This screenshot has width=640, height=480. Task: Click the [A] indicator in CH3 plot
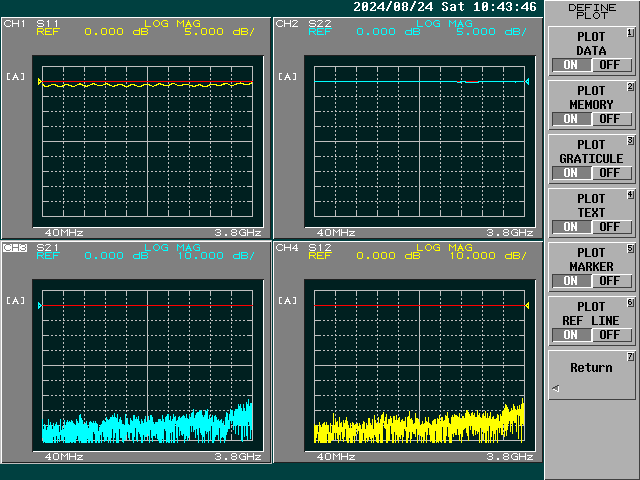coord(15,300)
